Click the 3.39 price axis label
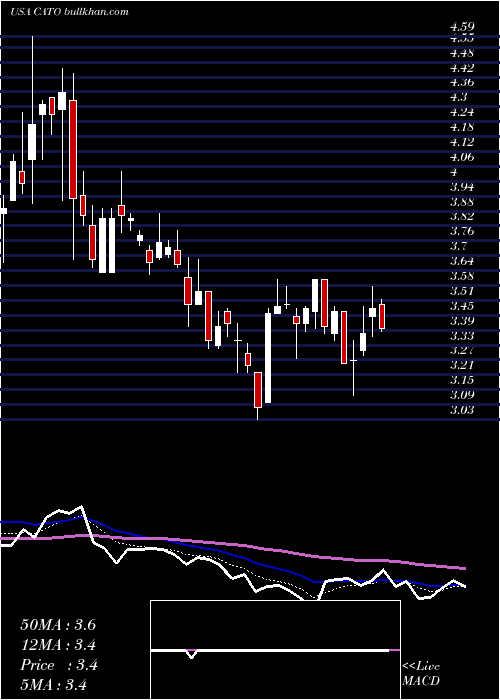Viewport: 500px width, 700px height. point(462,321)
